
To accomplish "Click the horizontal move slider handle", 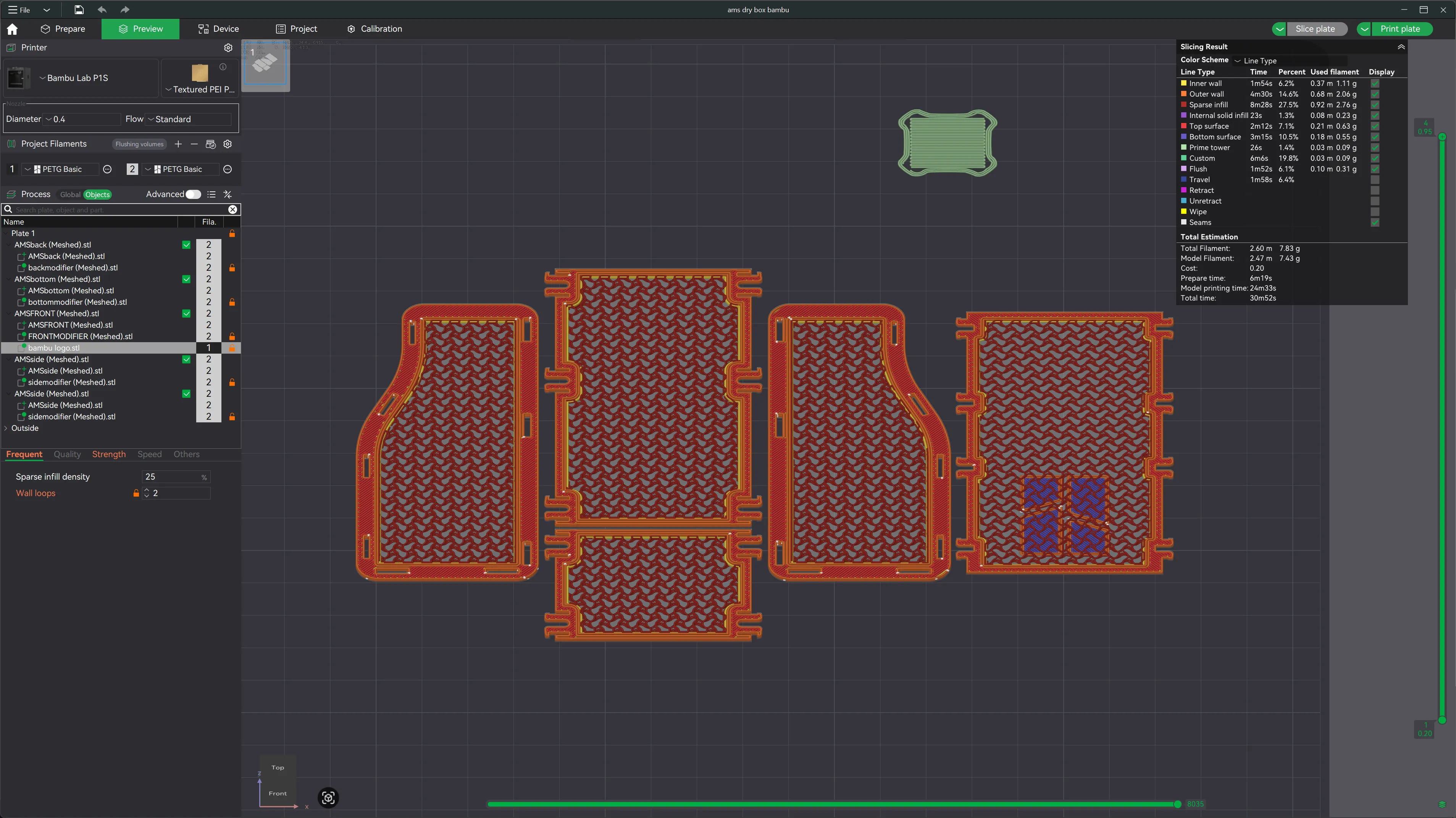I will point(1177,804).
